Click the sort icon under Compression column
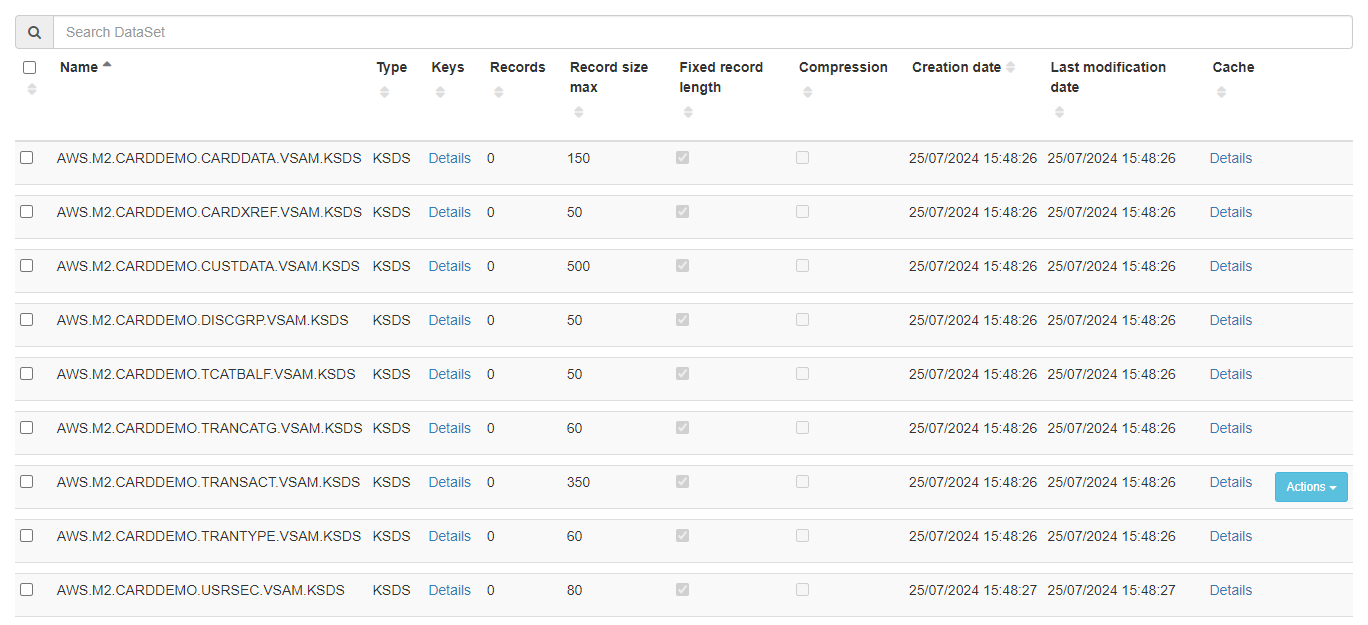Viewport: 1368px width, 625px height. (807, 91)
